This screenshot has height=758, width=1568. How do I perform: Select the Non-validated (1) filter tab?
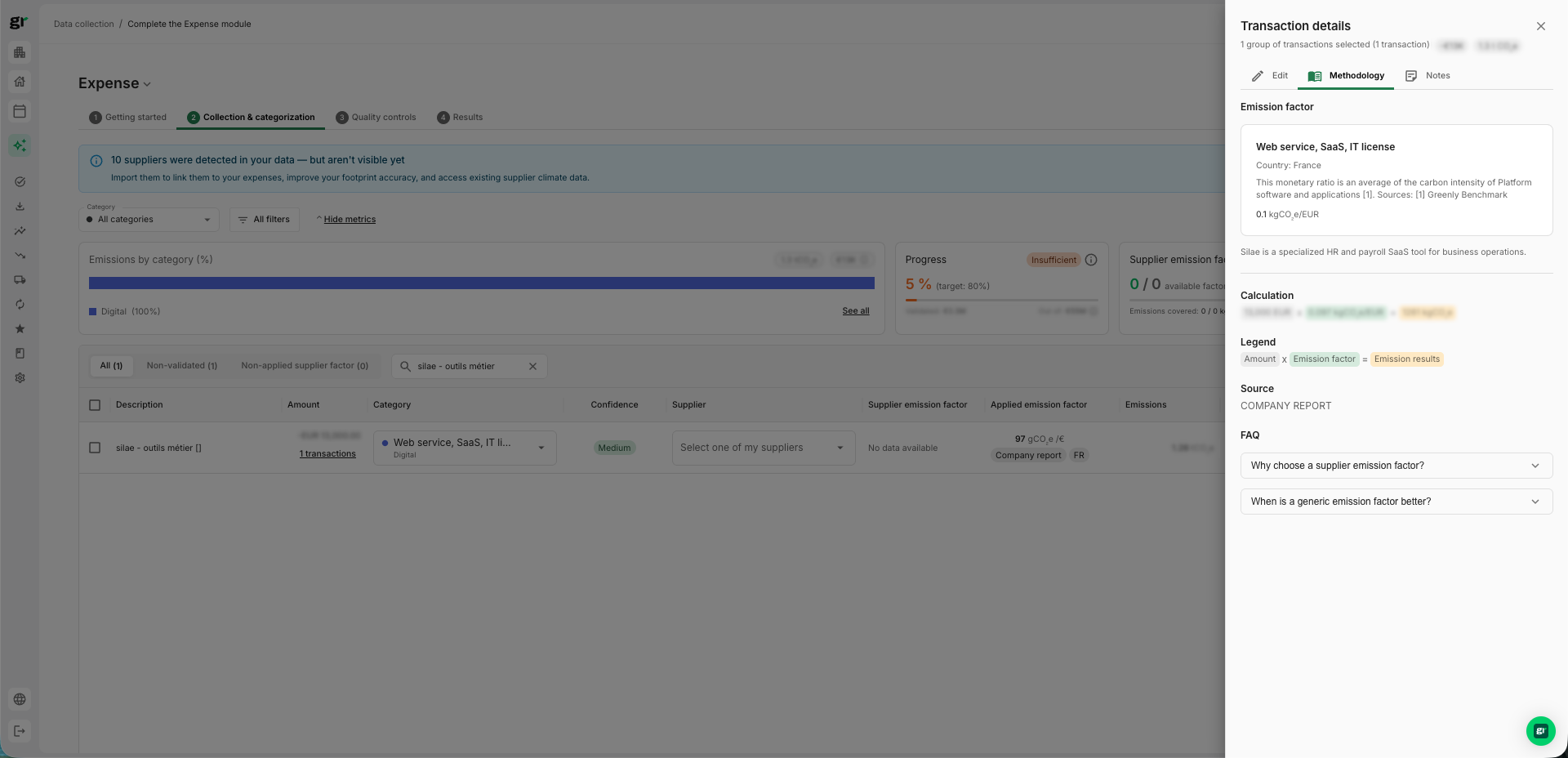182,366
